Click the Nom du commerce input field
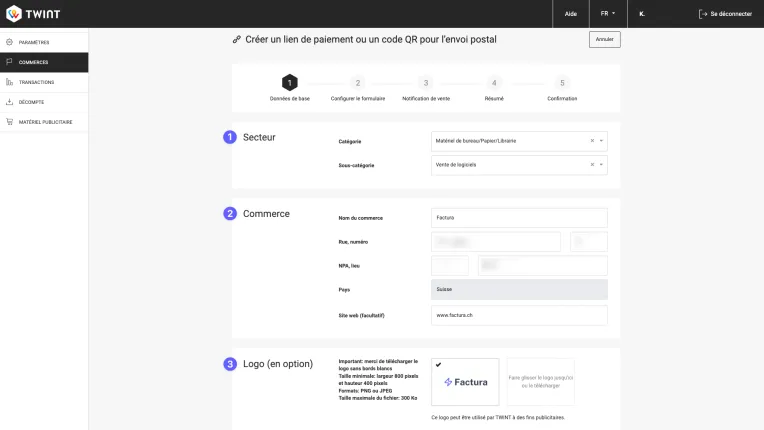This screenshot has height=430, width=764. (x=519, y=217)
